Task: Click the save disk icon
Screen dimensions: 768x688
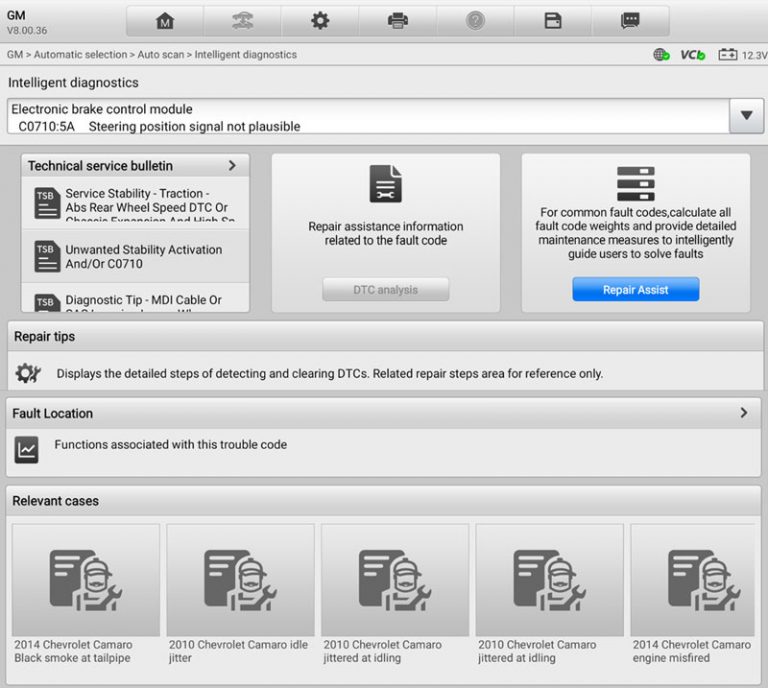Action: click(553, 21)
